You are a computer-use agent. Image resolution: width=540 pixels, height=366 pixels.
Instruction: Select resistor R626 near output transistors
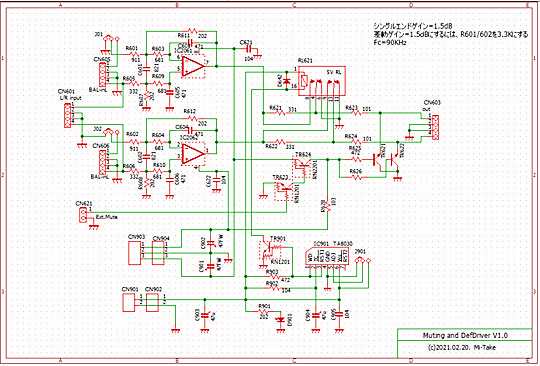(x=356, y=177)
